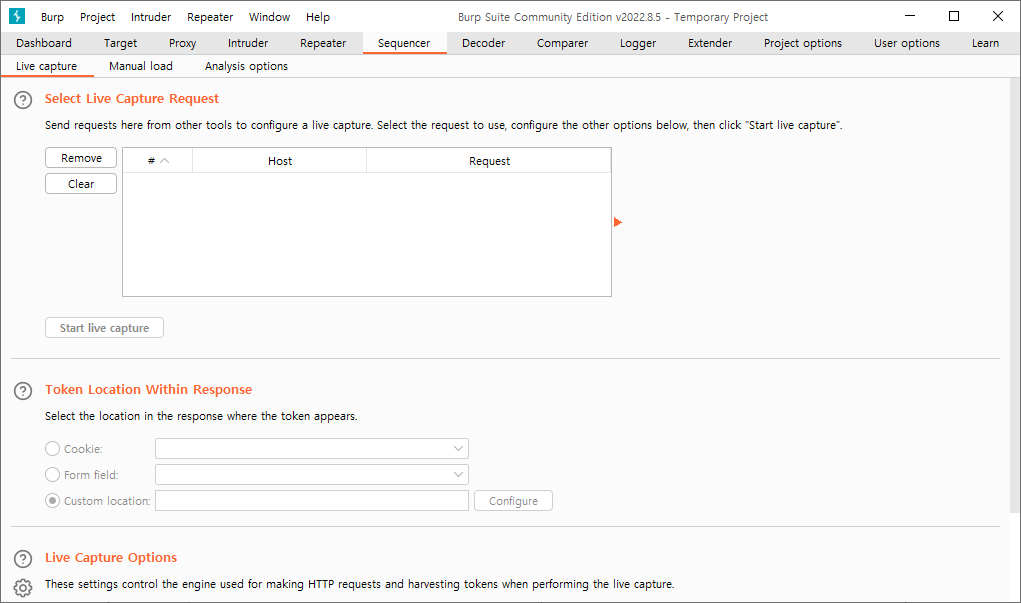
Task: Switch to the Repeater tool tab
Action: [323, 43]
